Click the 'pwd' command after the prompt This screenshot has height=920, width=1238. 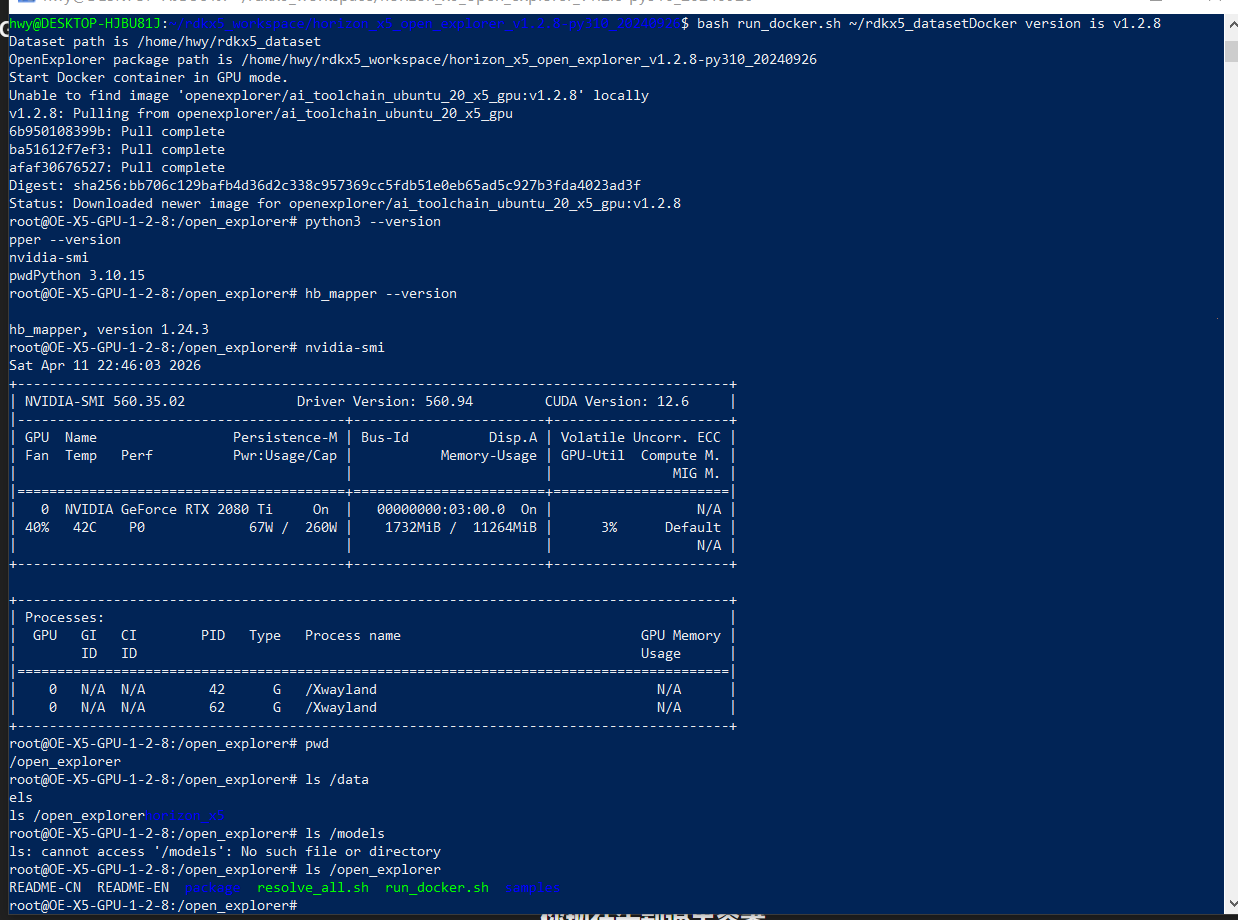(317, 743)
